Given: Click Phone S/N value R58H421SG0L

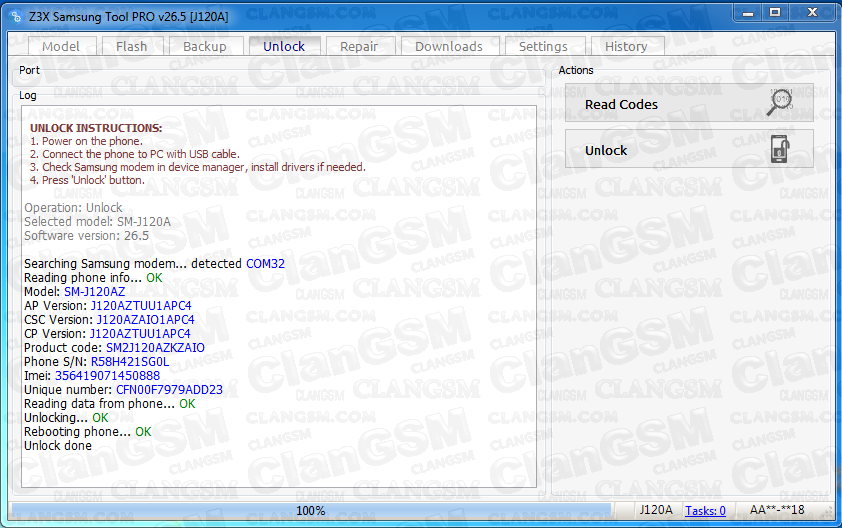Looking at the screenshot, I should [x=130, y=361].
